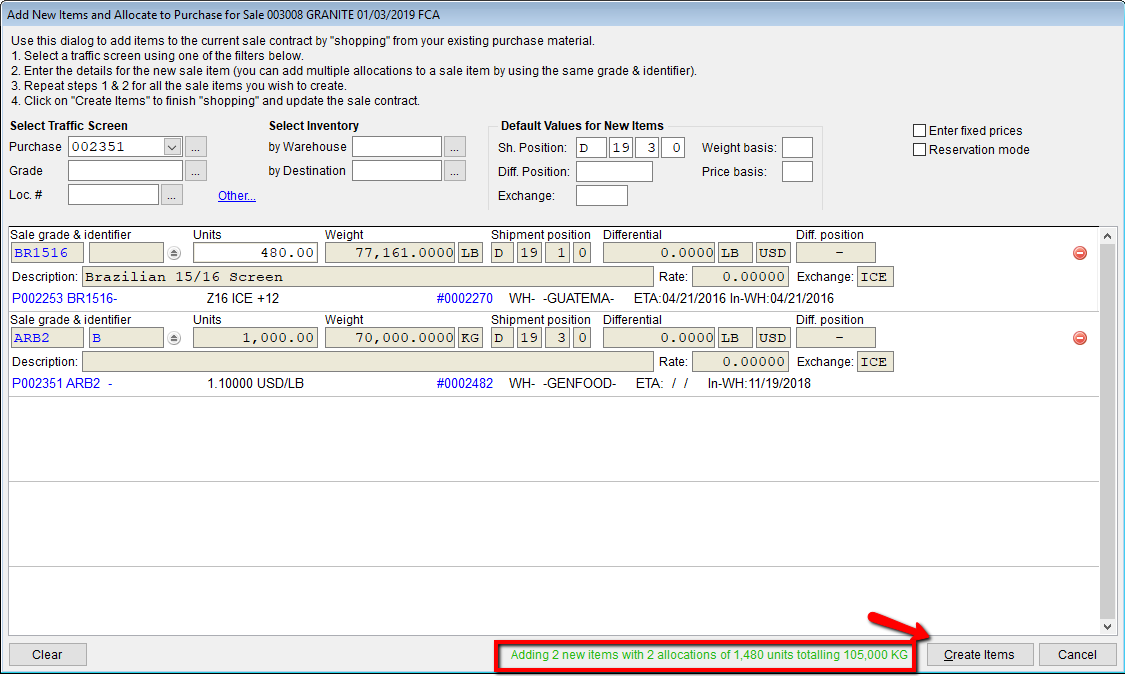The height and width of the screenshot is (676, 1125).
Task: Open the Loc. # lookup ellipsis button
Action: 171,195
